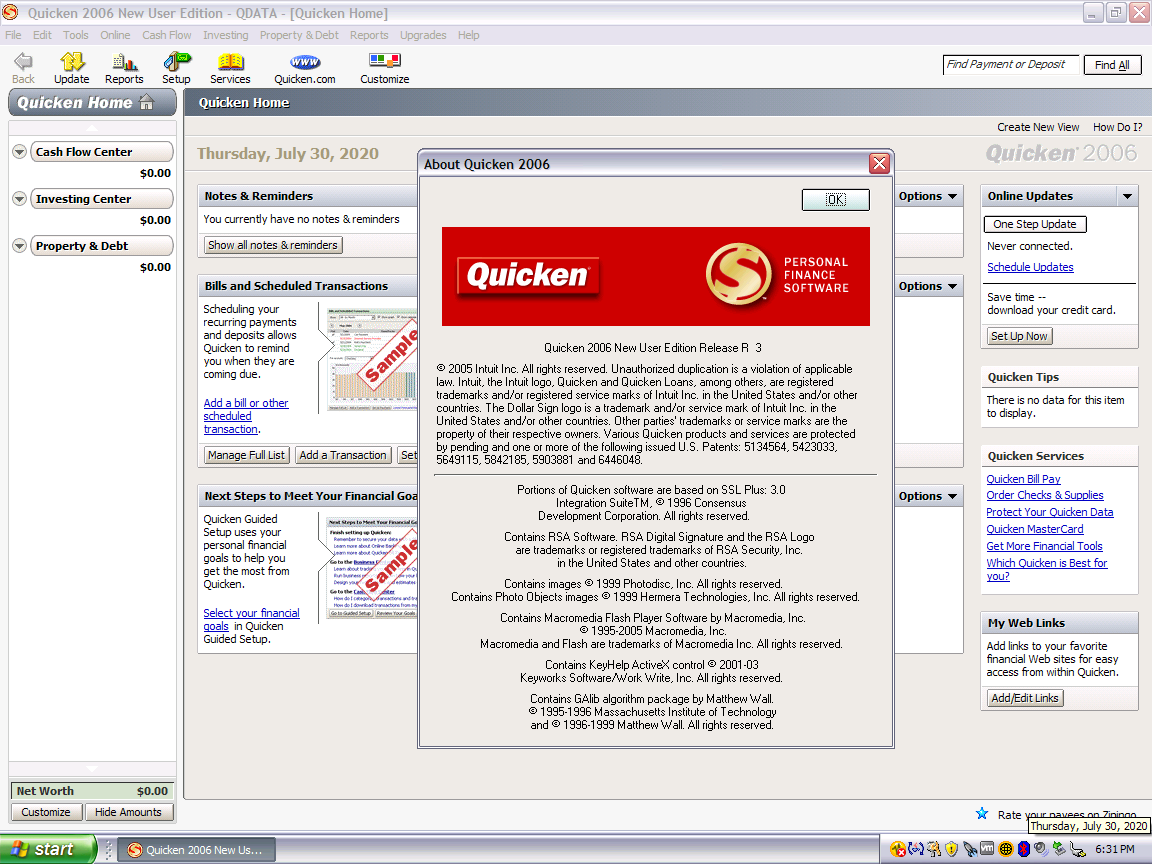
Task: Click the Customize toolbar icon
Action: (384, 61)
